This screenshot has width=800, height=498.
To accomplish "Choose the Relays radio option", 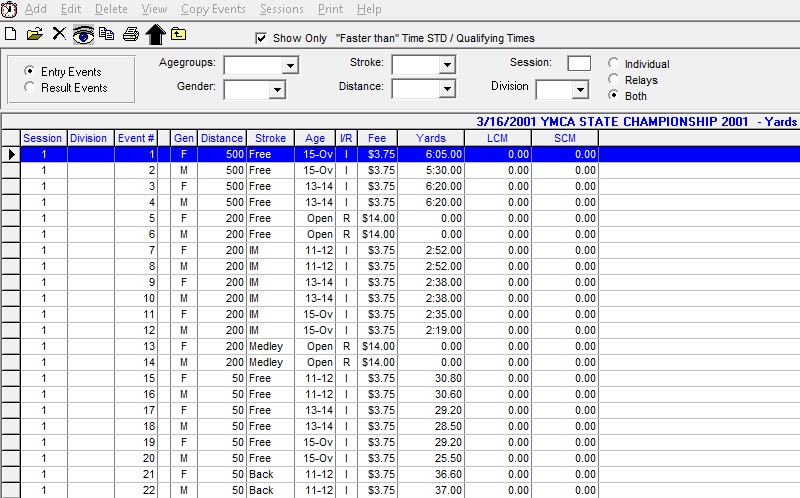I will (x=614, y=80).
